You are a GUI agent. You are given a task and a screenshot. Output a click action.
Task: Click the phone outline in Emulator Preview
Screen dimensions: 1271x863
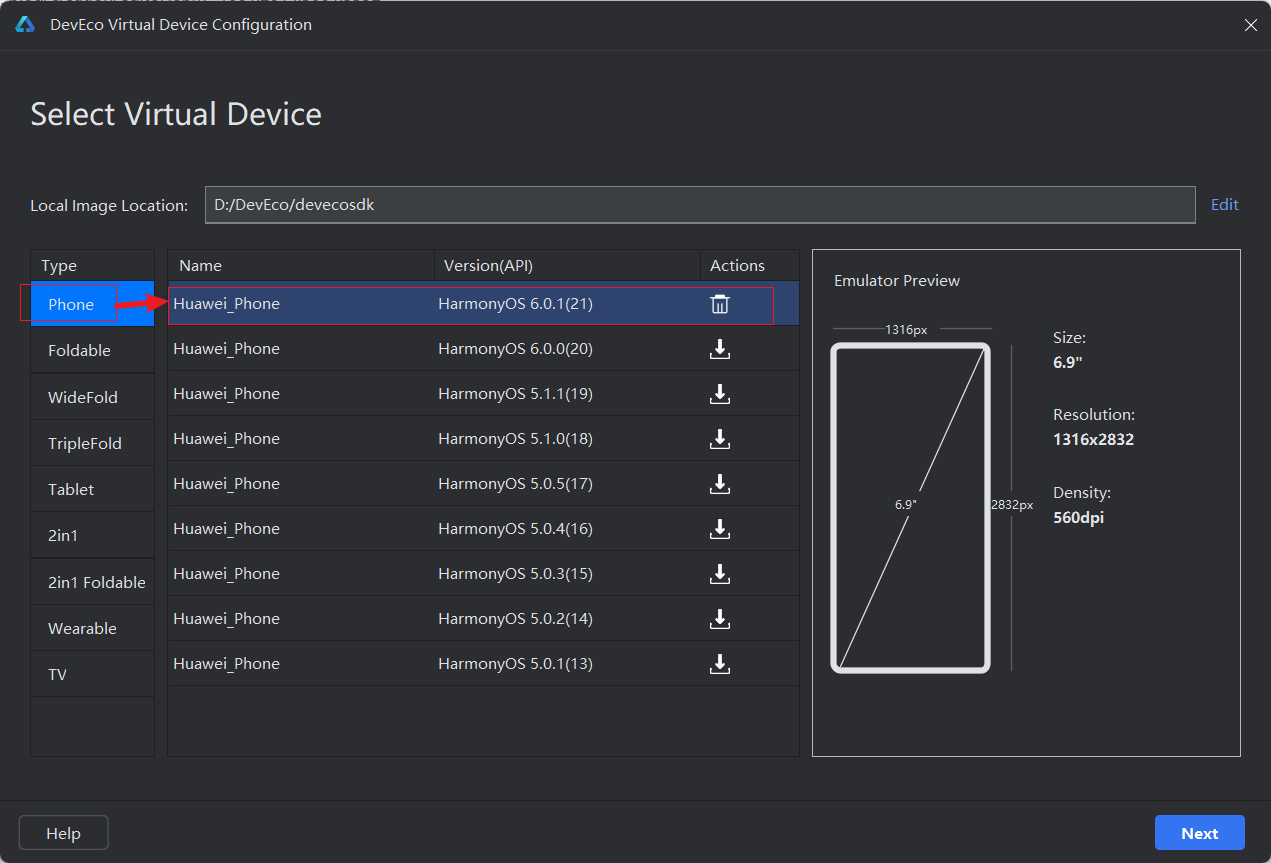click(911, 507)
